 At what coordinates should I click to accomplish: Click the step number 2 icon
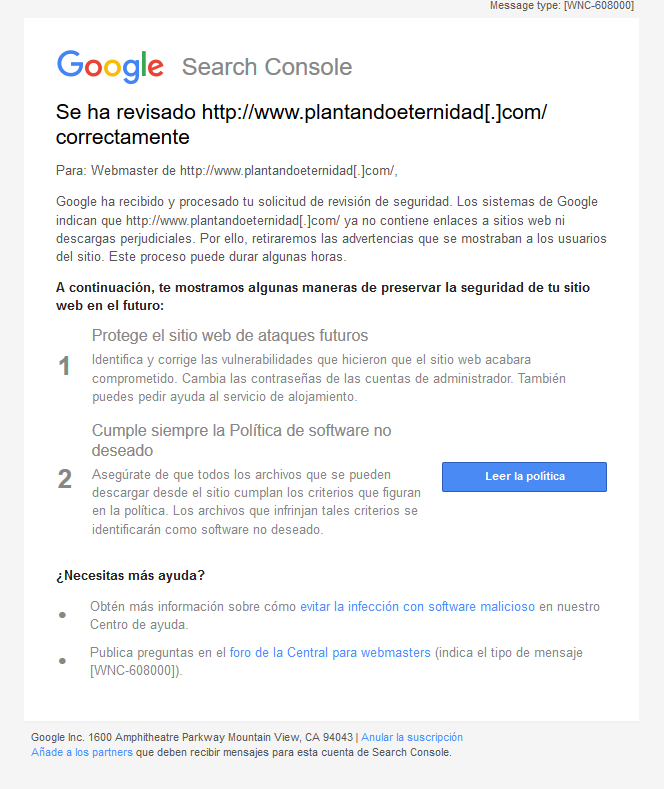[64, 479]
